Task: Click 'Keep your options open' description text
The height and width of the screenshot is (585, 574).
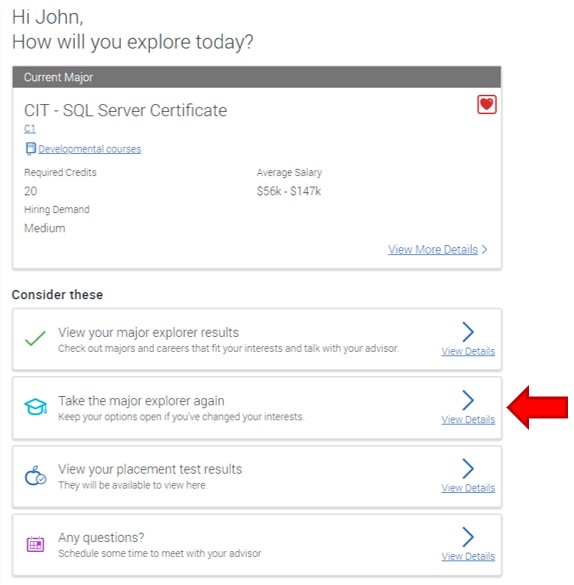Action: (181, 417)
